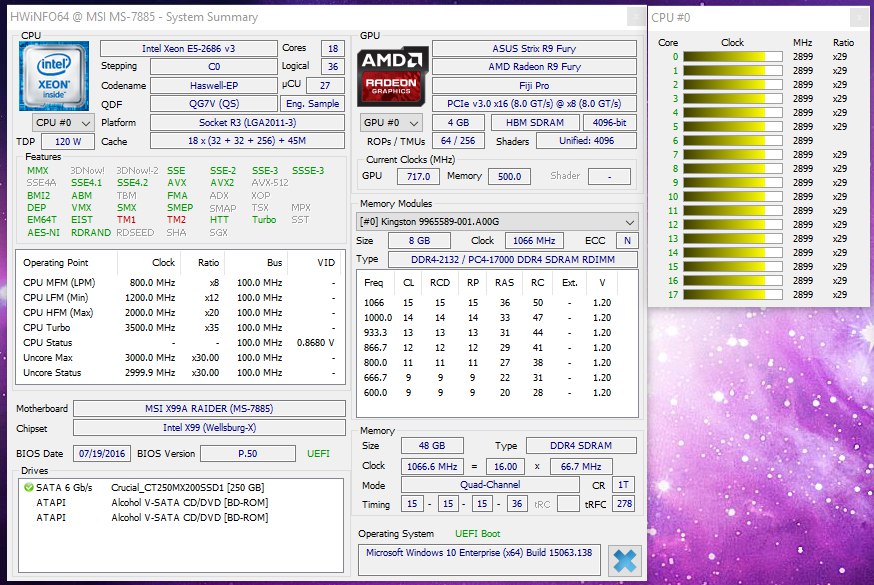Click the TDP 120 W field
The image size is (874, 585).
coord(68,142)
